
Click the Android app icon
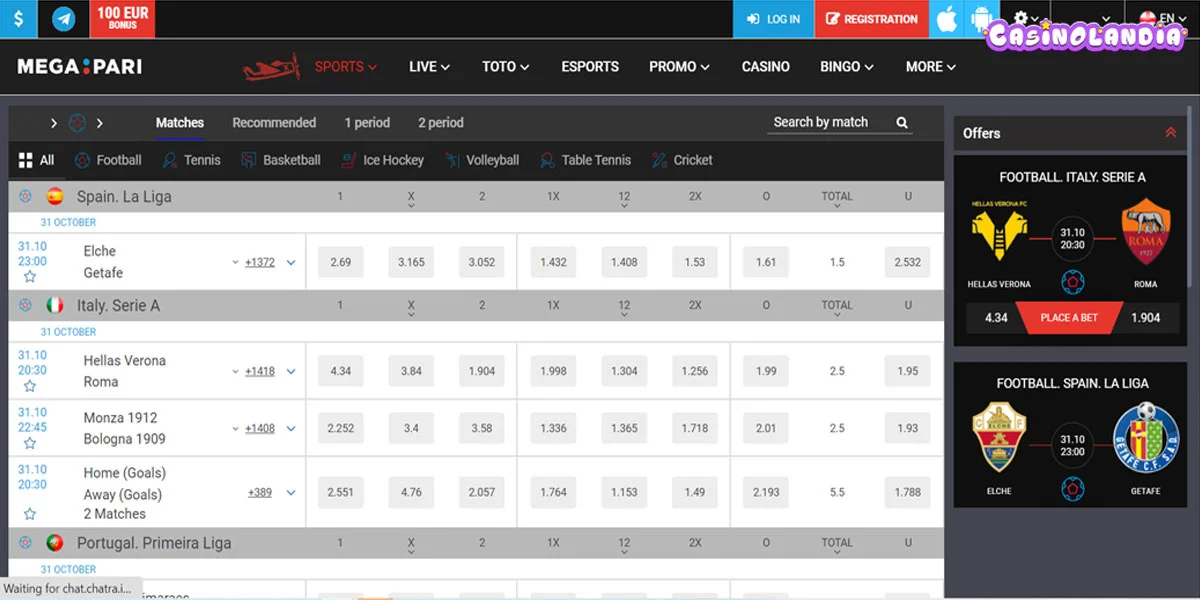[x=982, y=19]
